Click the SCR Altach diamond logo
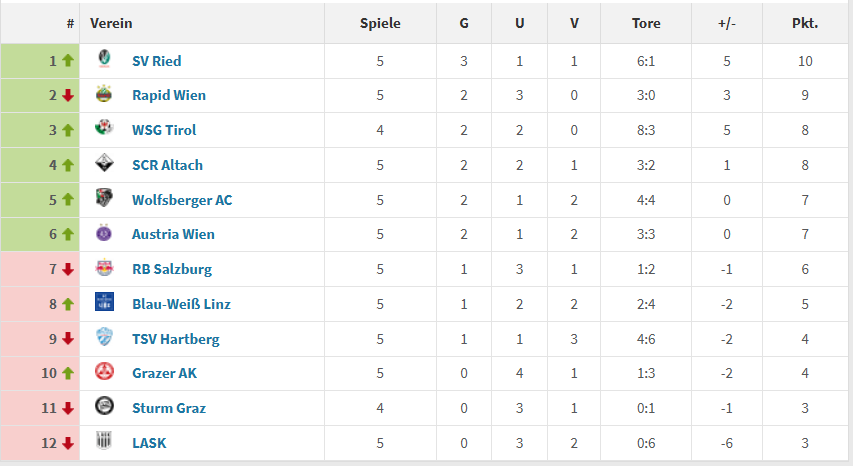This screenshot has width=853, height=466. 104,163
